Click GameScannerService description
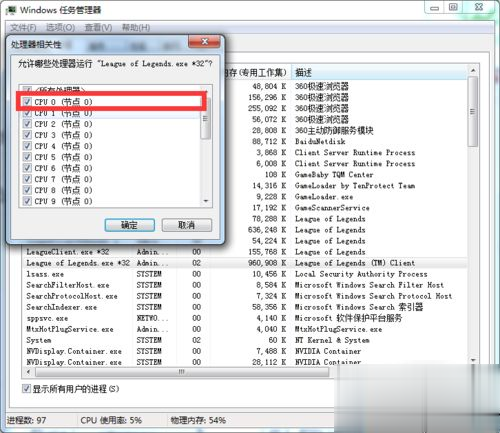 (x=332, y=207)
